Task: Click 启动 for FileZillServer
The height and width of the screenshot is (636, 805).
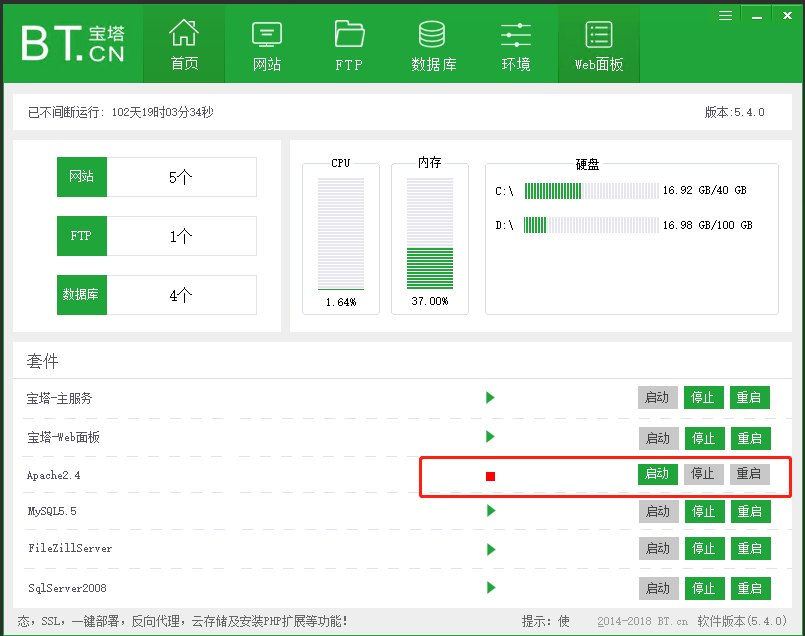Action: click(x=659, y=548)
